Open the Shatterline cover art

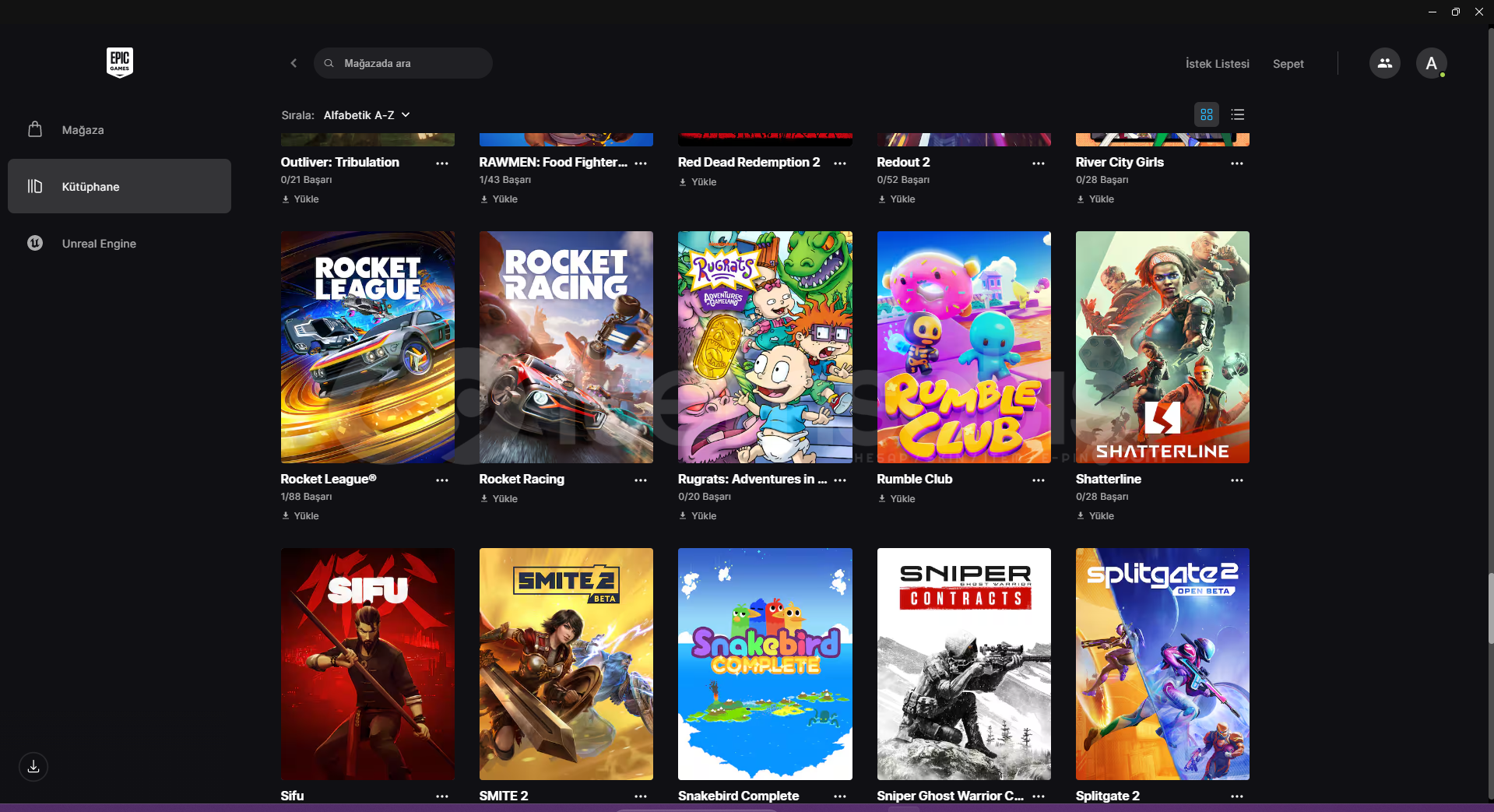pyautogui.click(x=1162, y=347)
